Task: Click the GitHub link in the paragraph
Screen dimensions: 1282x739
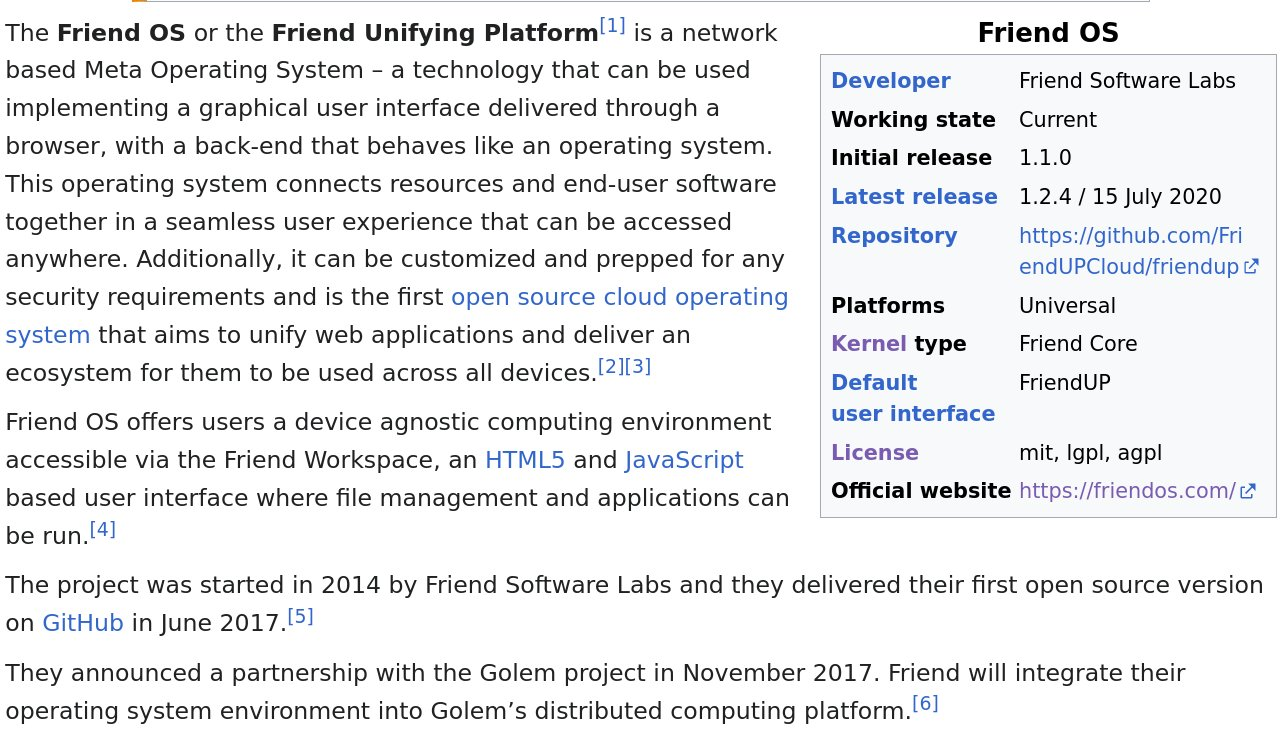Action: tap(83, 624)
